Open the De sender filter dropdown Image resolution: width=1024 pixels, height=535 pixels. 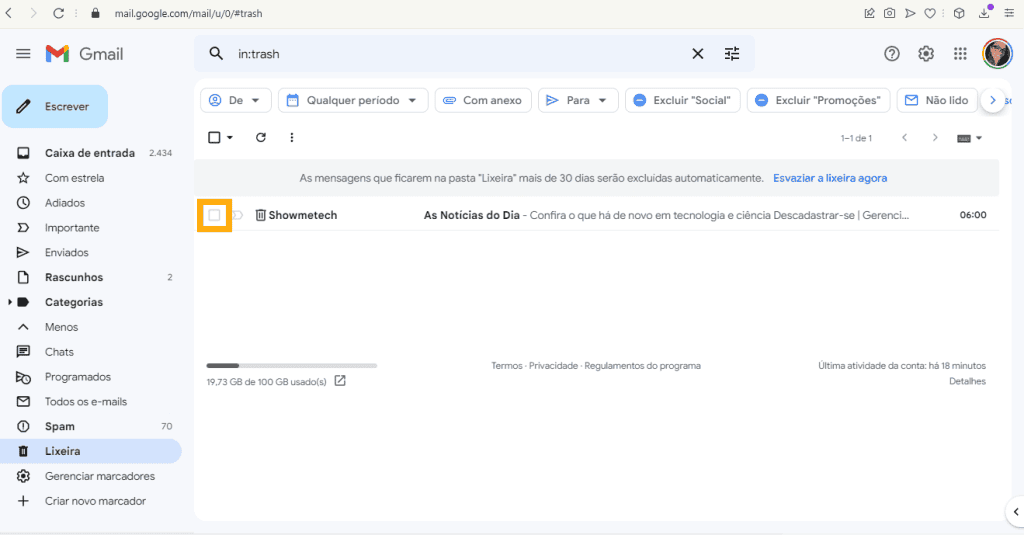(234, 100)
